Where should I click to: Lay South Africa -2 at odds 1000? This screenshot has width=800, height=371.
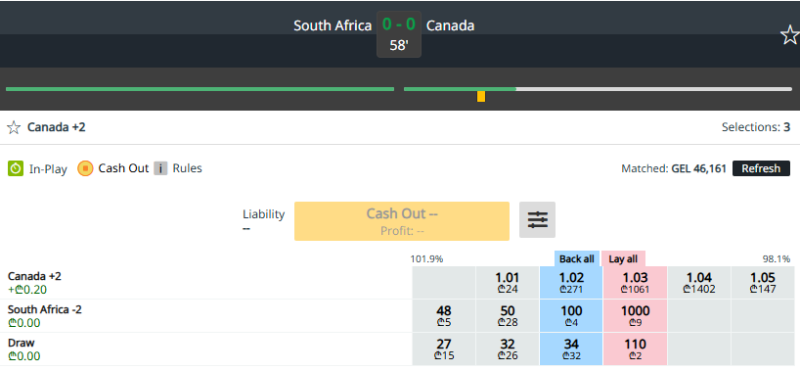click(635, 316)
